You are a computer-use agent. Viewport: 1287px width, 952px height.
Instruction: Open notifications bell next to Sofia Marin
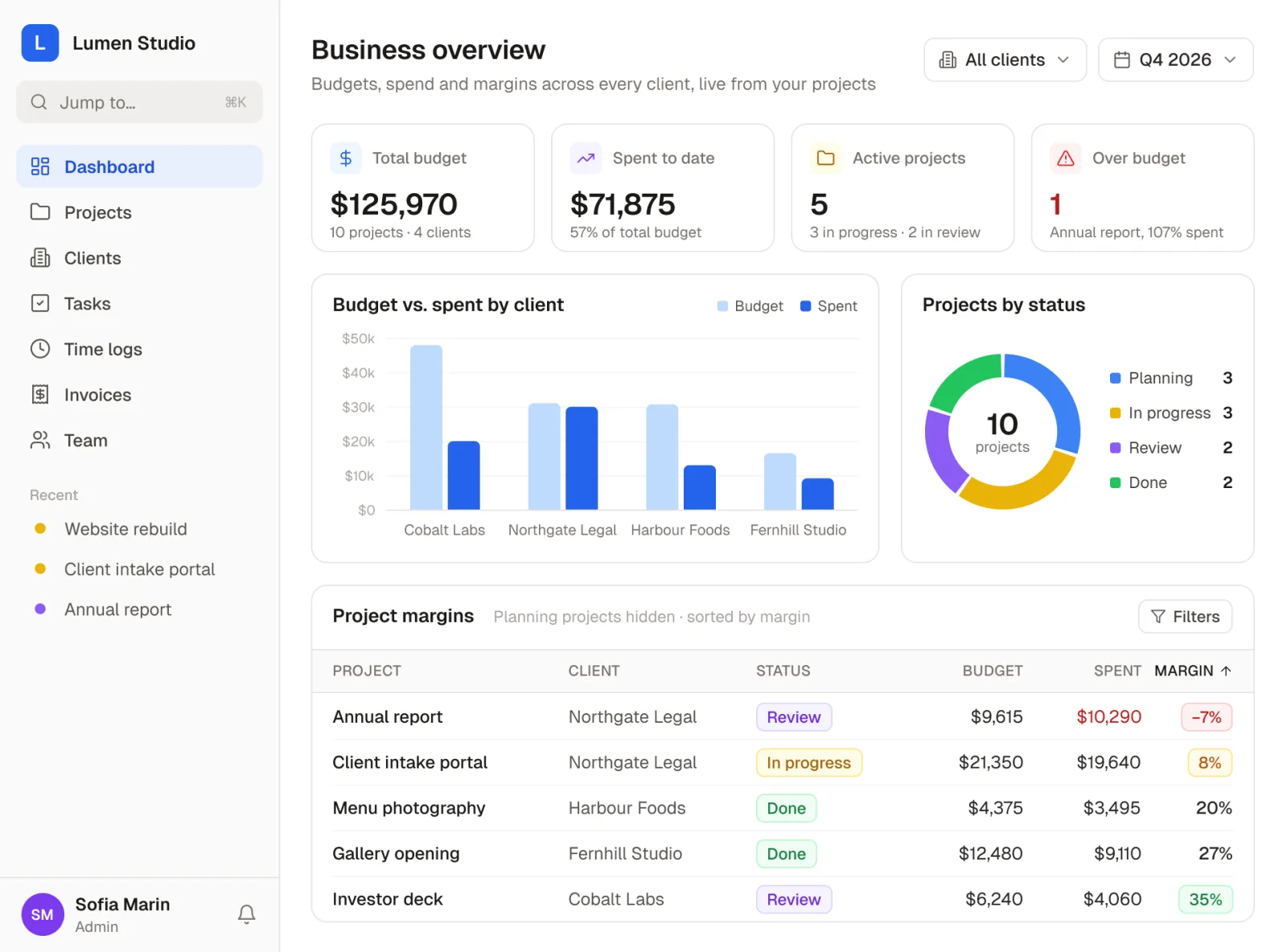[x=247, y=914]
